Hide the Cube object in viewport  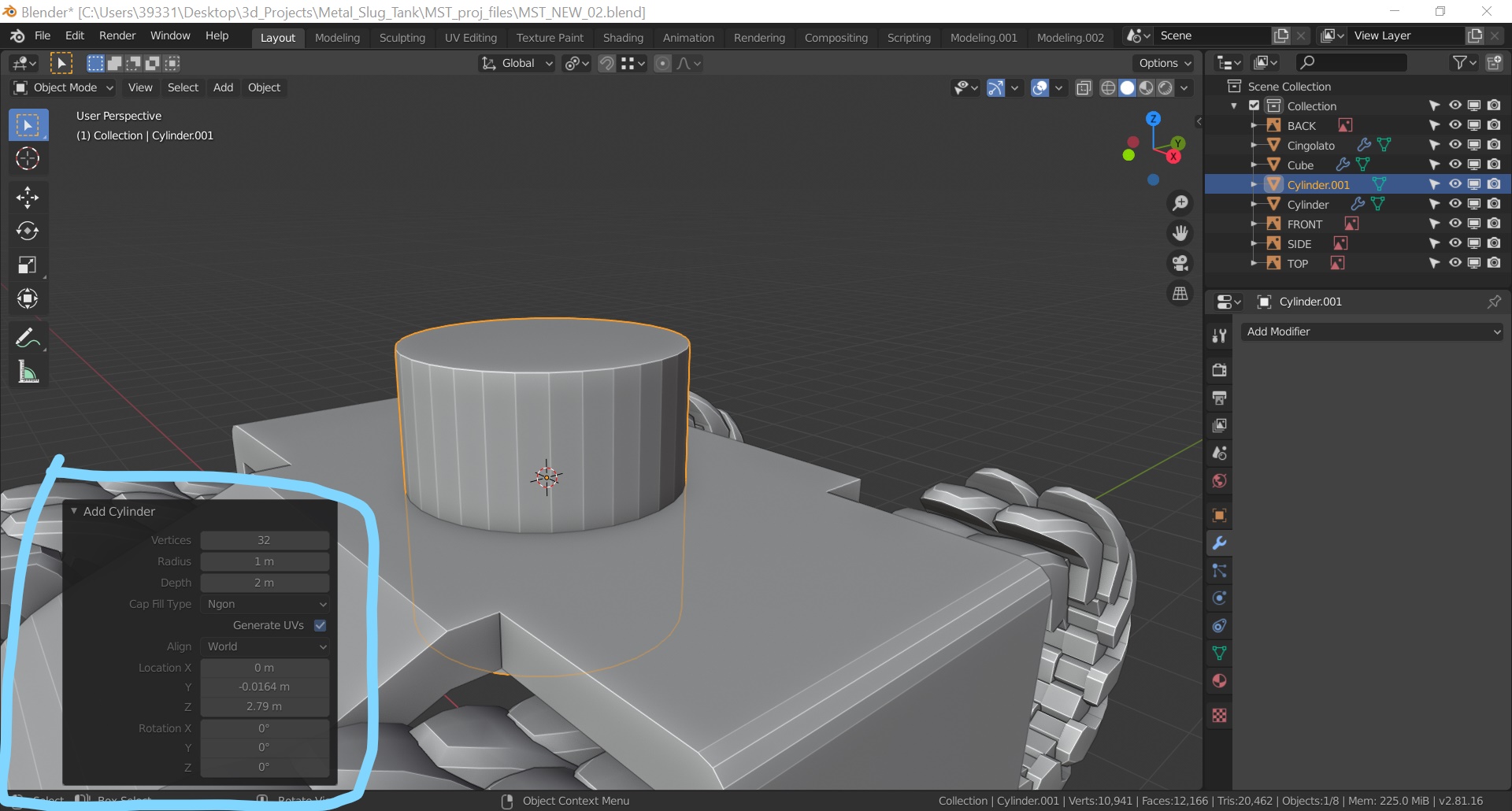1455,165
